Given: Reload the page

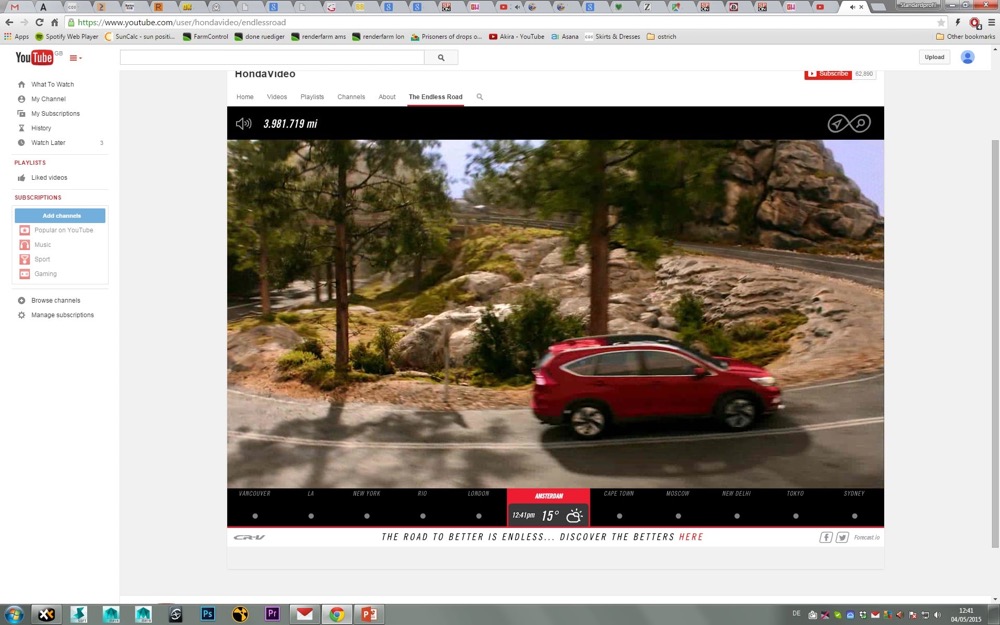Looking at the screenshot, I should 40,22.
